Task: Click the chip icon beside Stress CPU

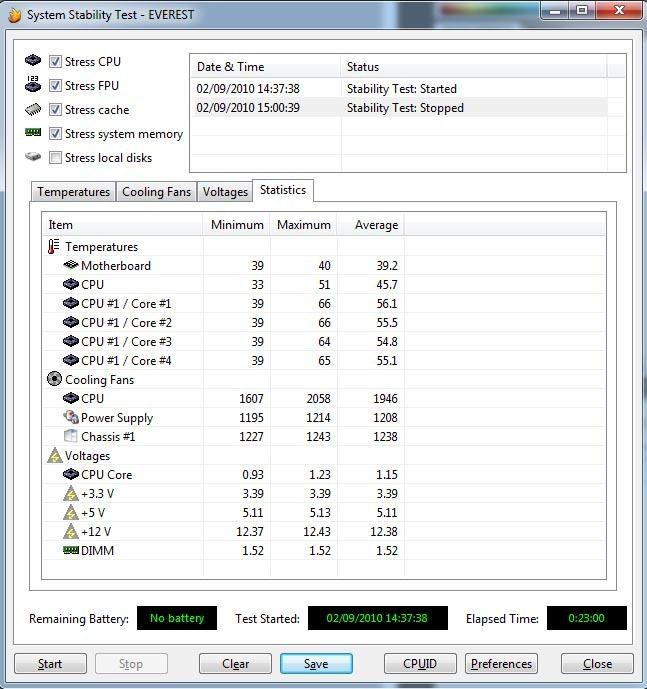Action: [33, 60]
